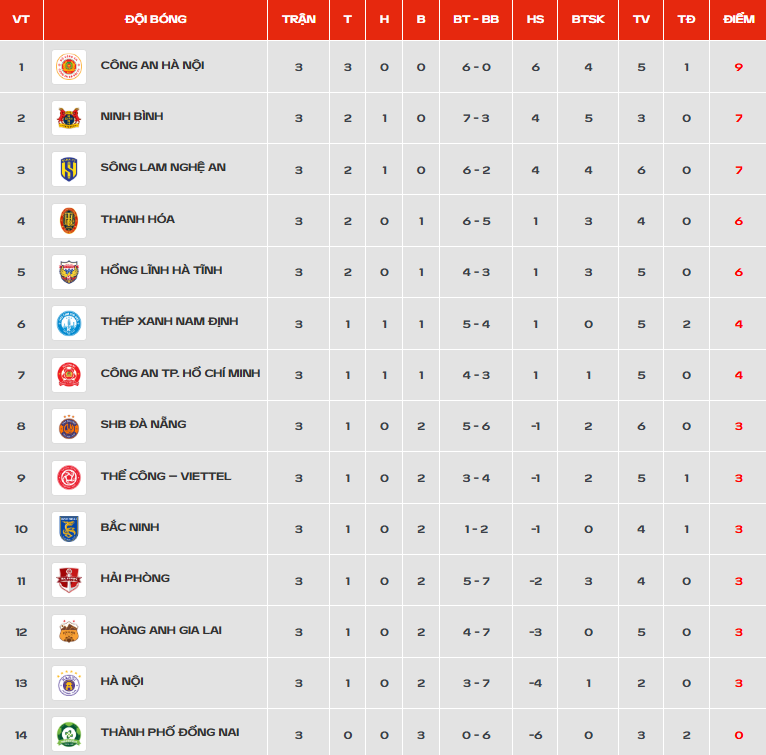Open the Công An TP. Hồ Chí Minh badge
766x755 pixels.
click(69, 375)
